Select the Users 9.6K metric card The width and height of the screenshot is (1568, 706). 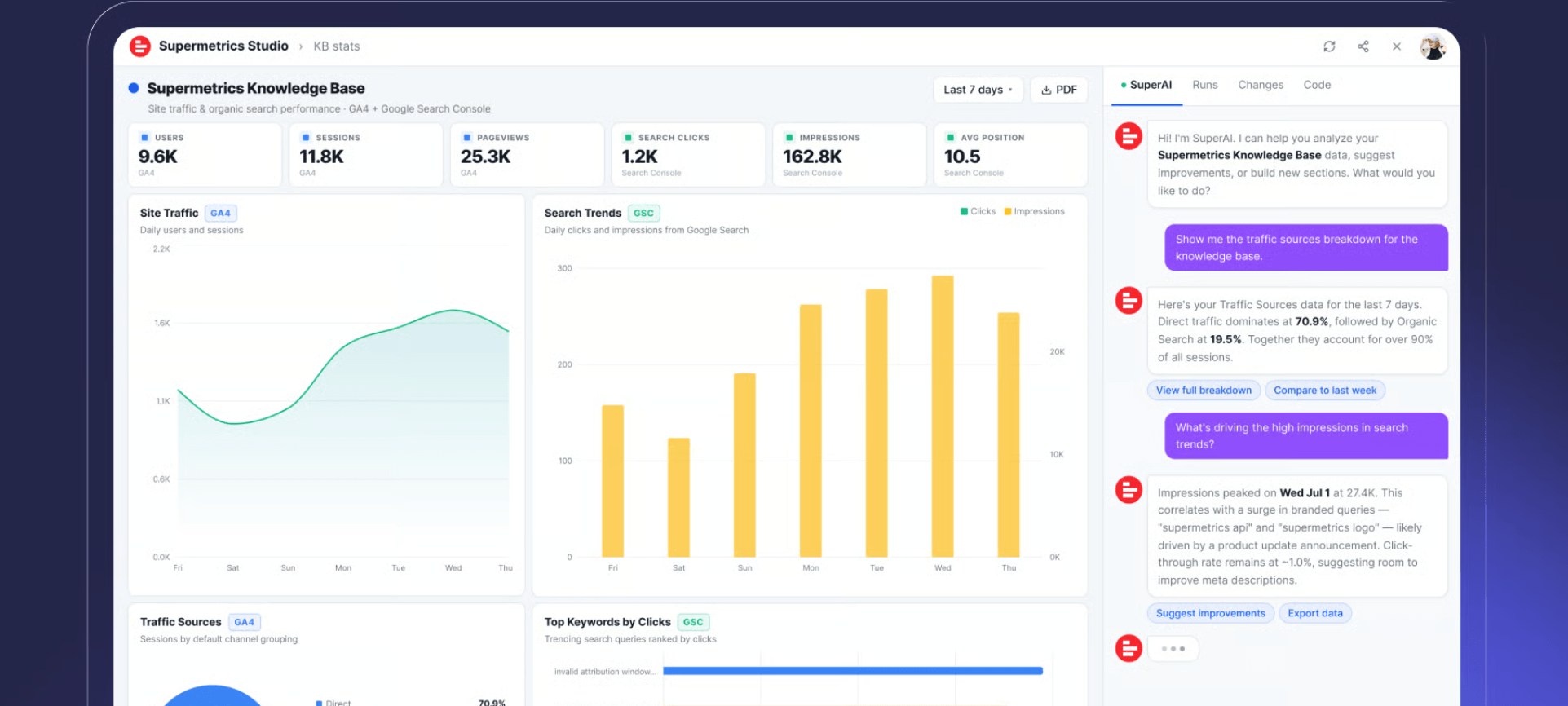(x=205, y=155)
